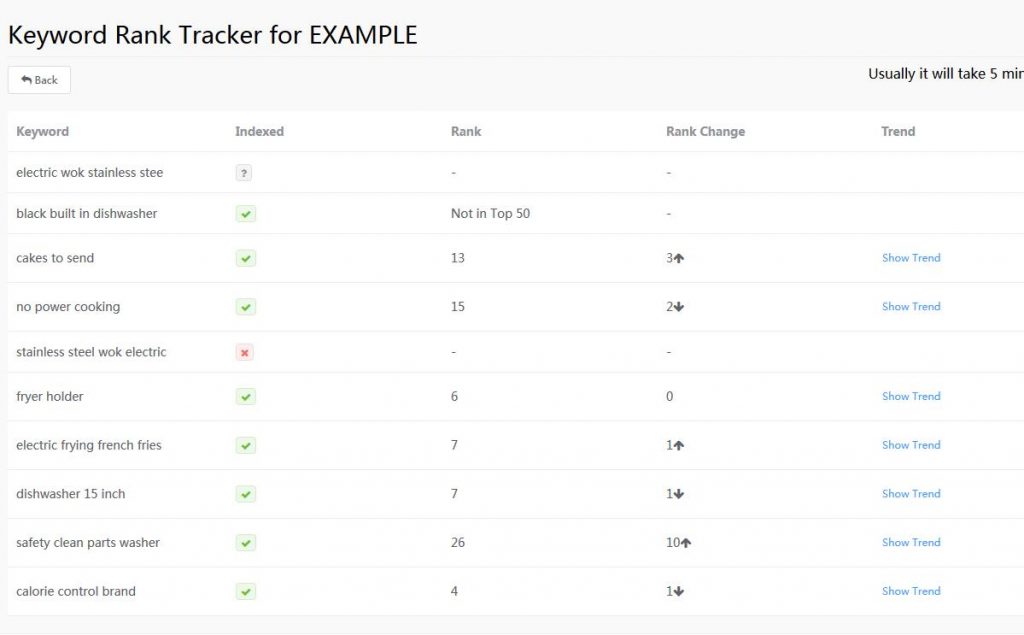Click down arrow icon for no power cooking
Image resolution: width=1024 pixels, height=635 pixels.
[x=679, y=307]
